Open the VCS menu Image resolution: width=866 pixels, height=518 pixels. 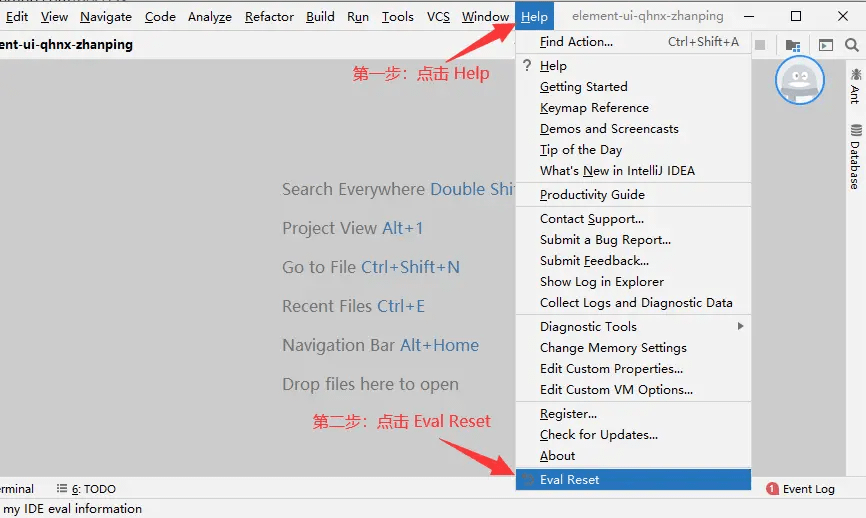pos(438,17)
